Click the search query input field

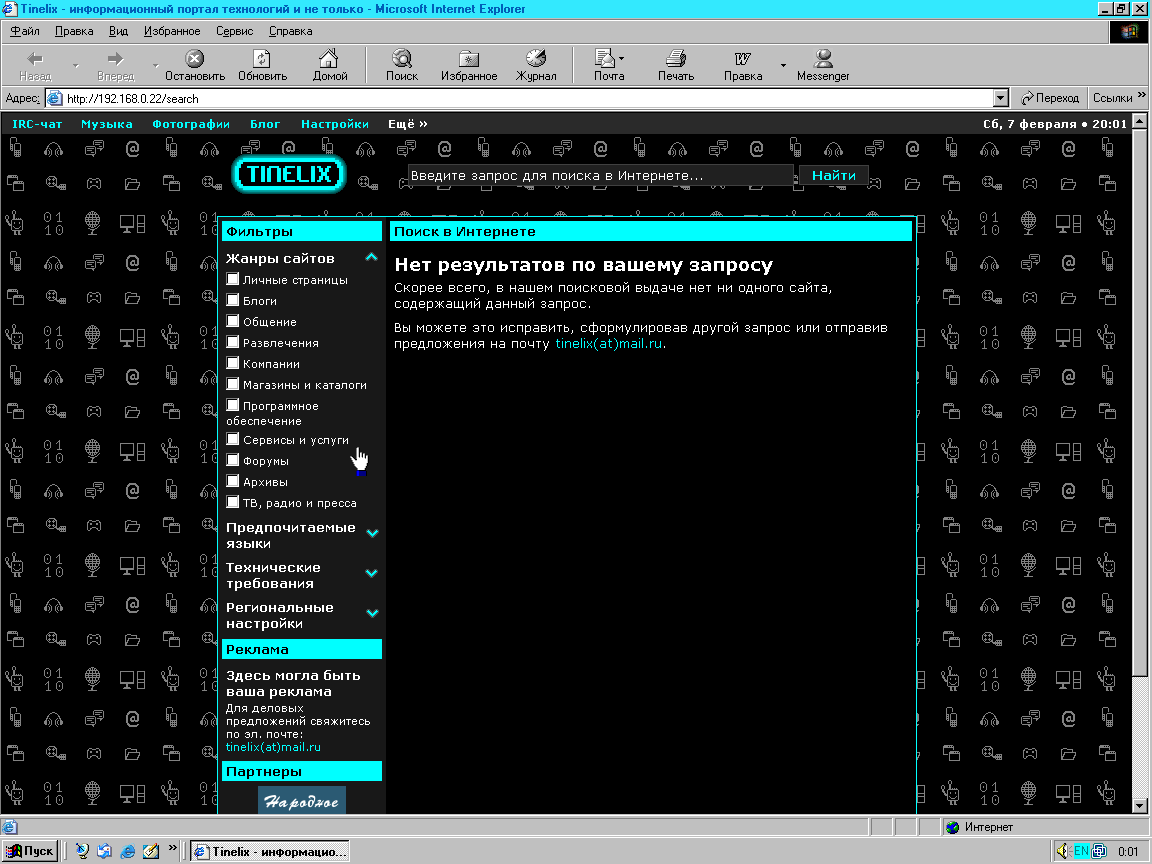(x=600, y=176)
